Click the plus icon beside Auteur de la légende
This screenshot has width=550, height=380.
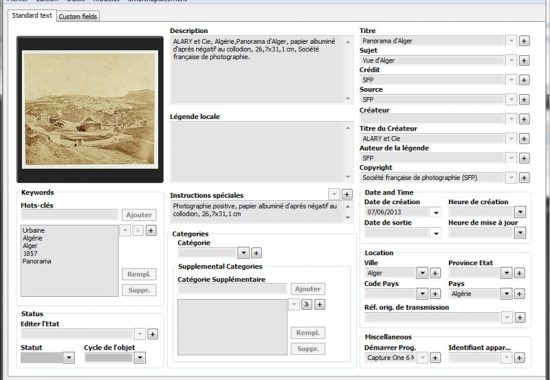524,158
